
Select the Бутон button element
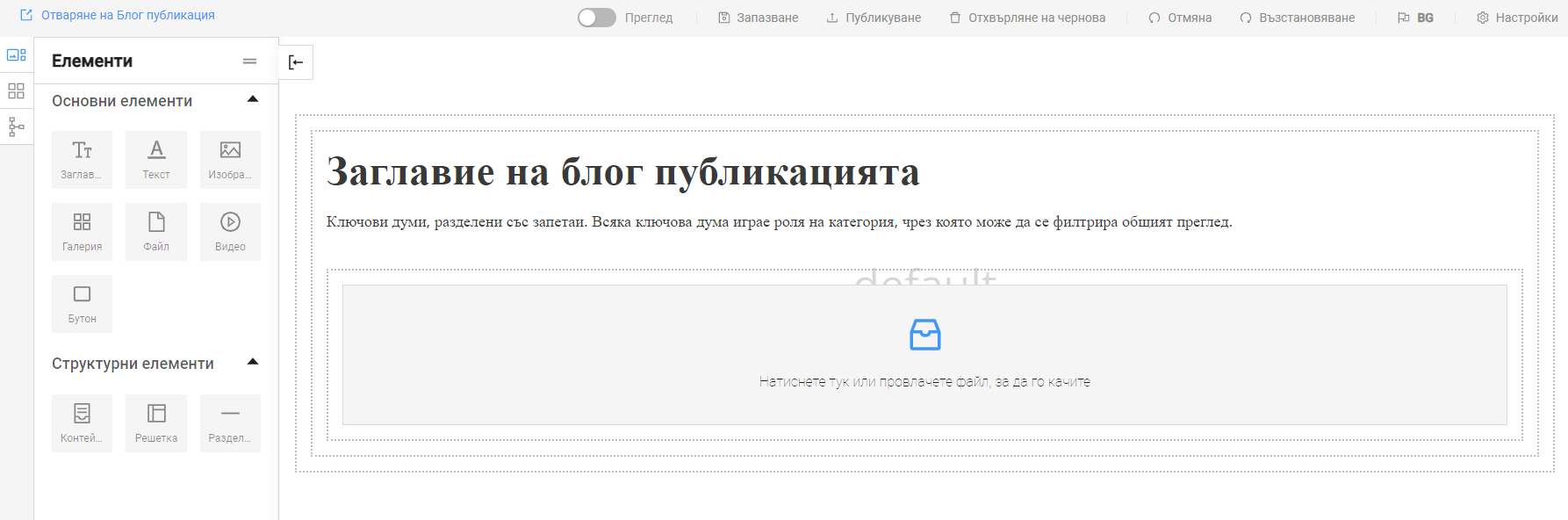click(x=82, y=303)
